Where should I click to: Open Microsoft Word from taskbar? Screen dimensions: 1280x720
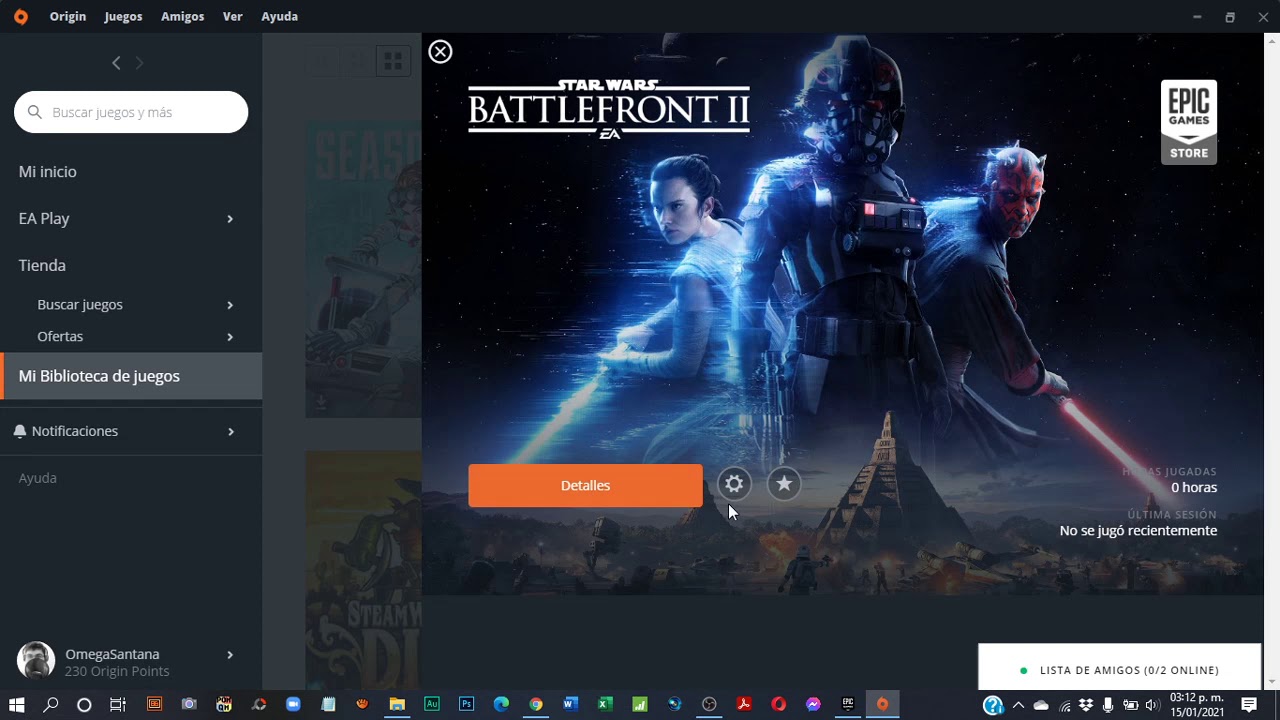coord(570,704)
